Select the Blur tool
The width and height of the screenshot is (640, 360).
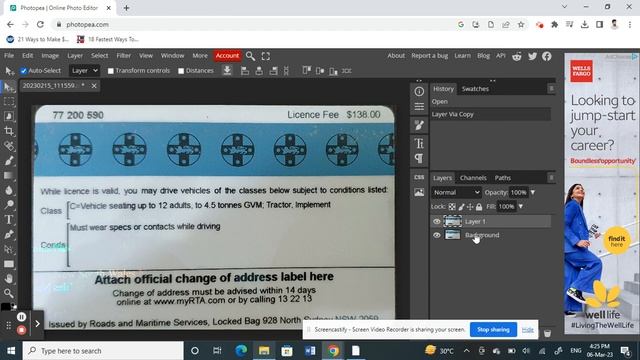pos(9,190)
